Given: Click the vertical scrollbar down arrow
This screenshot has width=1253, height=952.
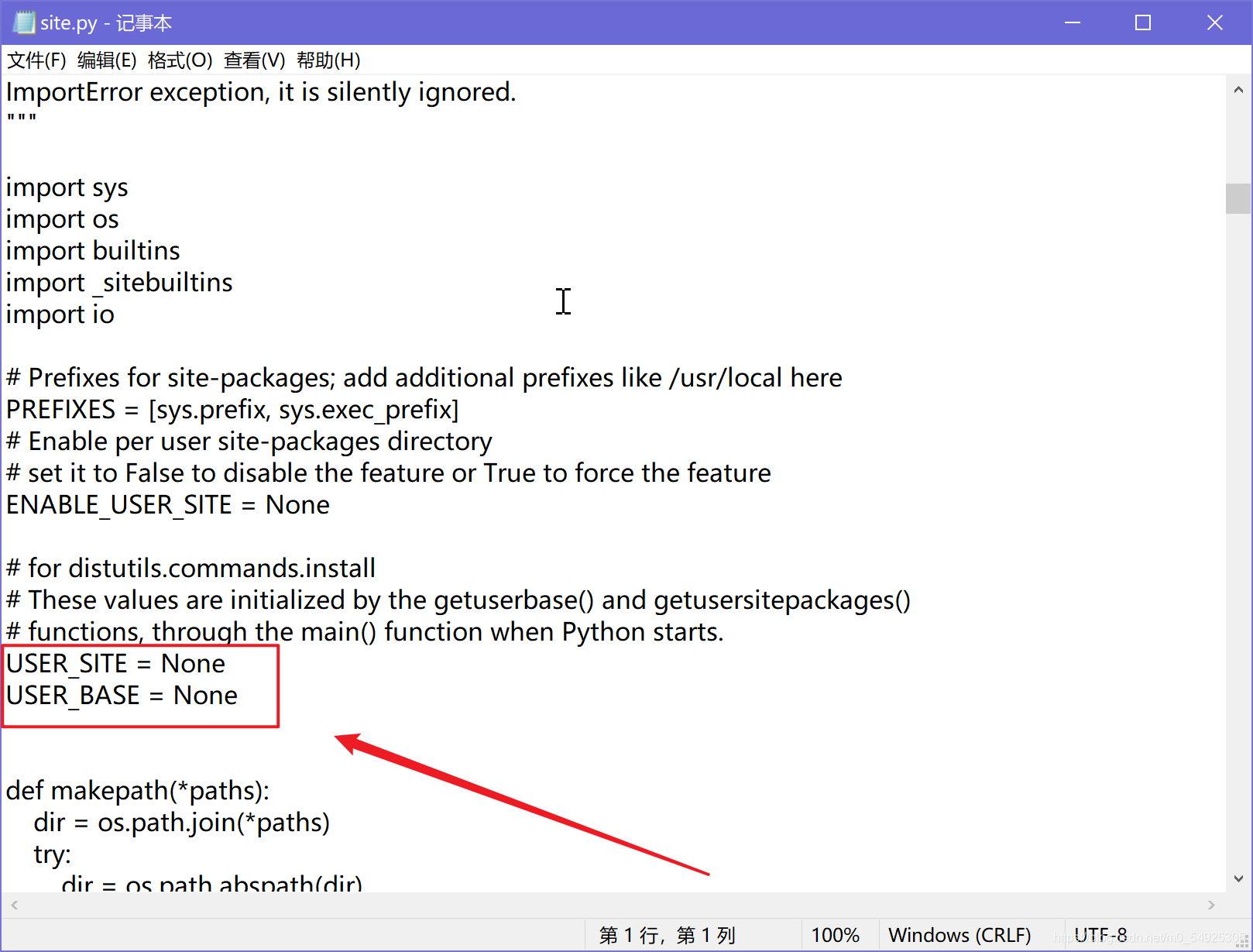Looking at the screenshot, I should pos(1238,878).
